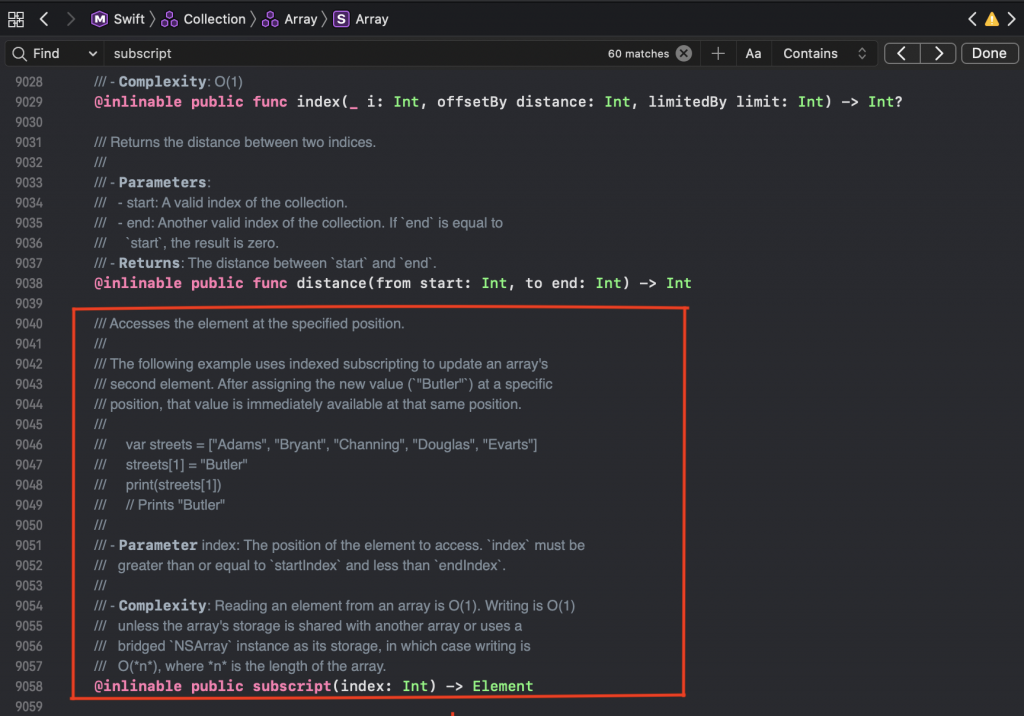
Task: Click the 'streets[1] = "Butler"' comment line
Action: click(186, 465)
